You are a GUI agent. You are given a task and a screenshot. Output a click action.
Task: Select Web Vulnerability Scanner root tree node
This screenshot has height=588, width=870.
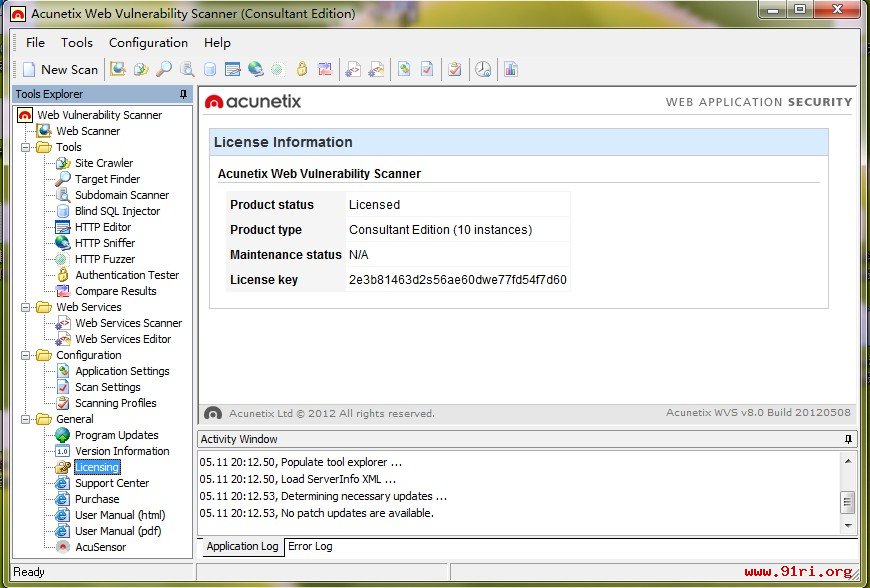(100, 115)
